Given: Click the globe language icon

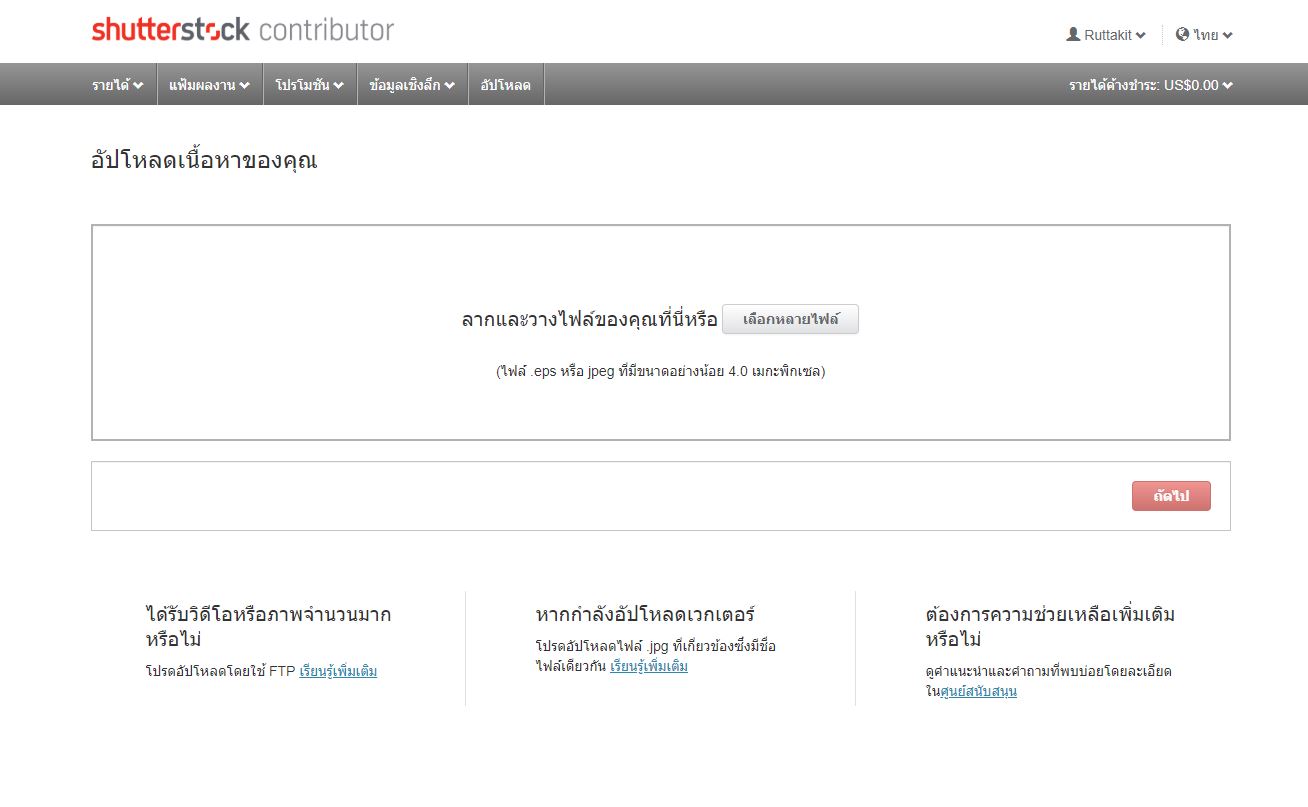Looking at the screenshot, I should pyautogui.click(x=1183, y=34).
